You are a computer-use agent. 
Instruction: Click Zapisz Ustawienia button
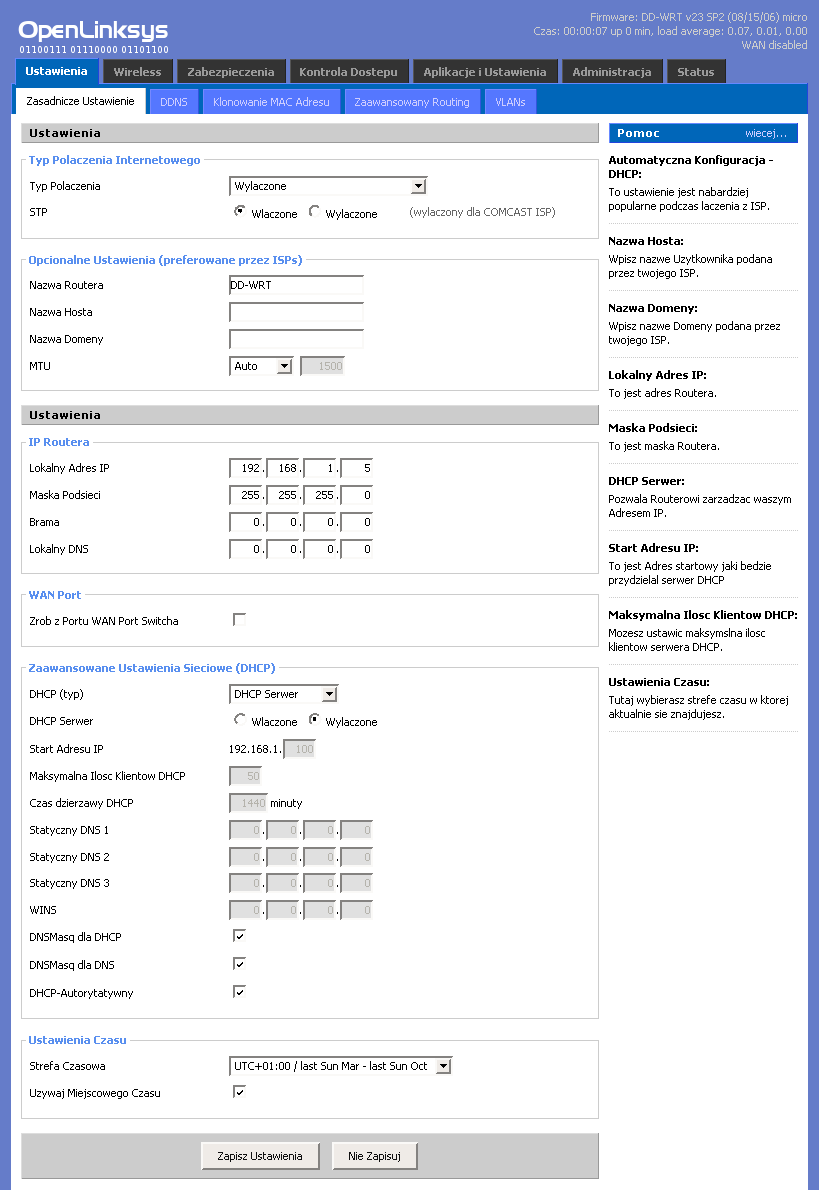[x=260, y=1156]
